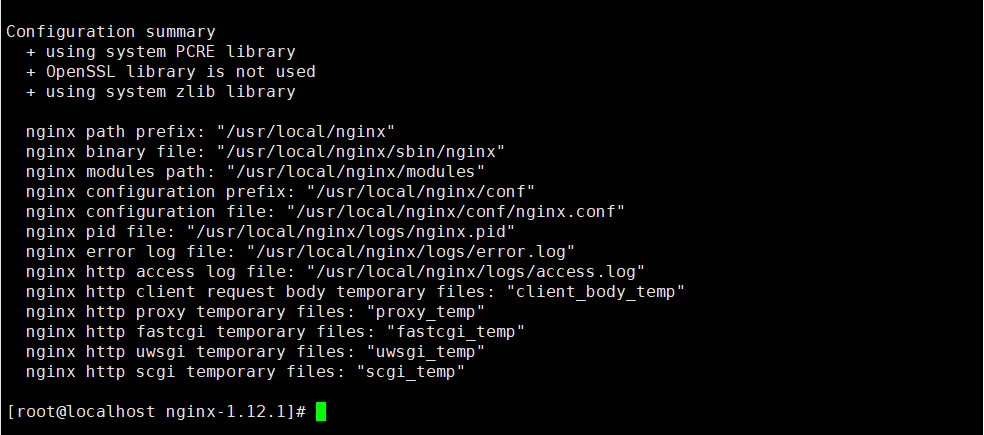
Task: Click the "proxy_temp" quoted value
Action: (x=440, y=312)
